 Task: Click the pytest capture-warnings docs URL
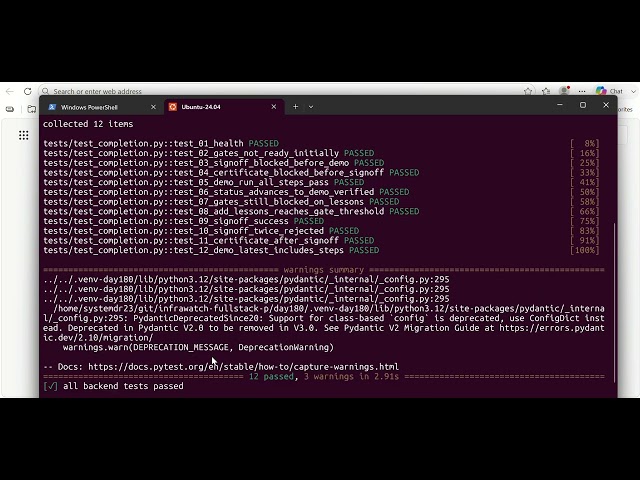pyautogui.click(x=243, y=367)
